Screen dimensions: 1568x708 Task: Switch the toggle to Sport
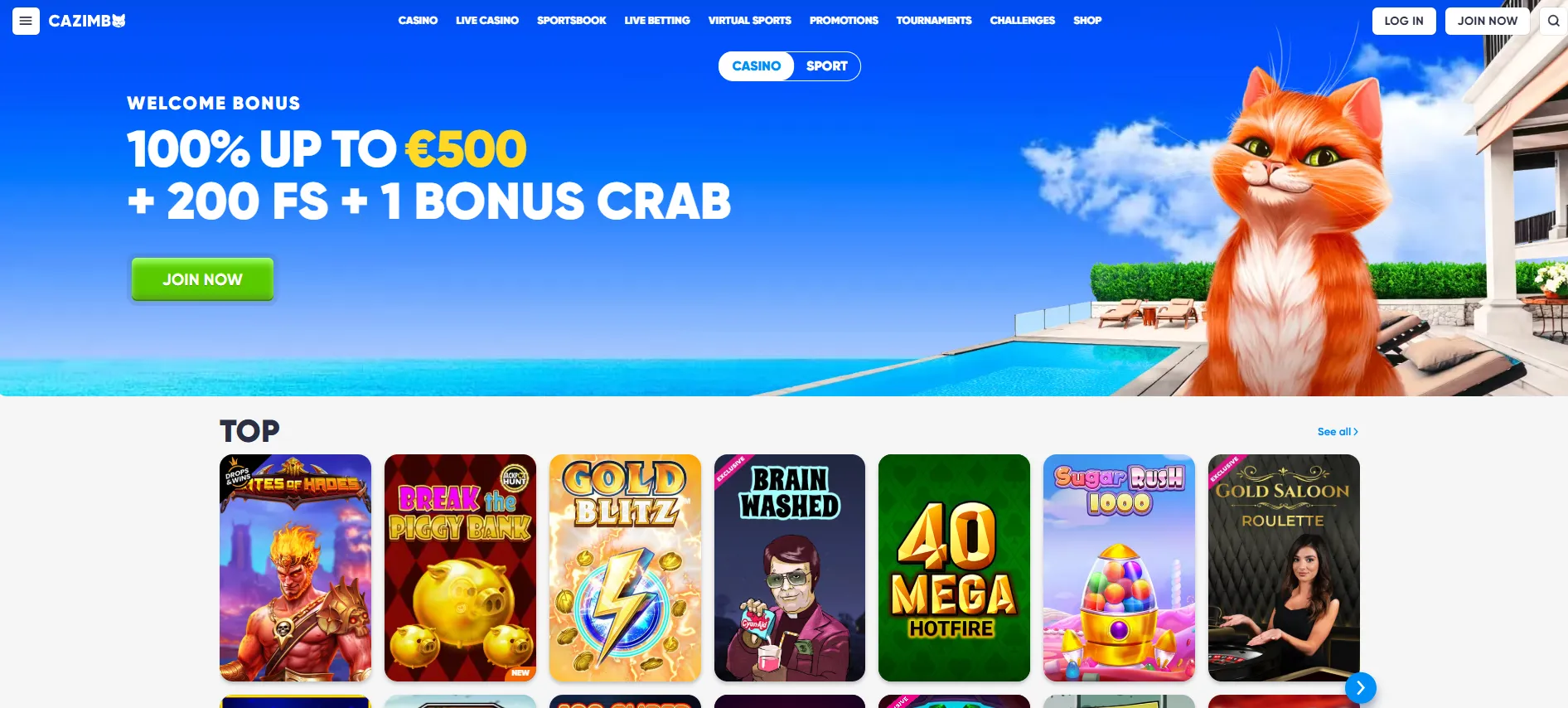826,66
